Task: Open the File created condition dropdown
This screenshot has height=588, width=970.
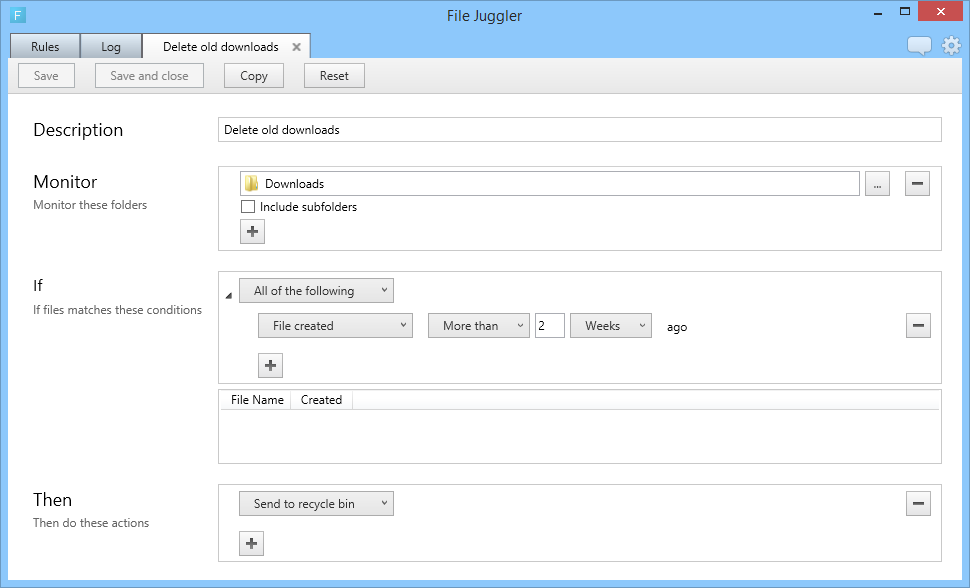Action: coord(335,326)
